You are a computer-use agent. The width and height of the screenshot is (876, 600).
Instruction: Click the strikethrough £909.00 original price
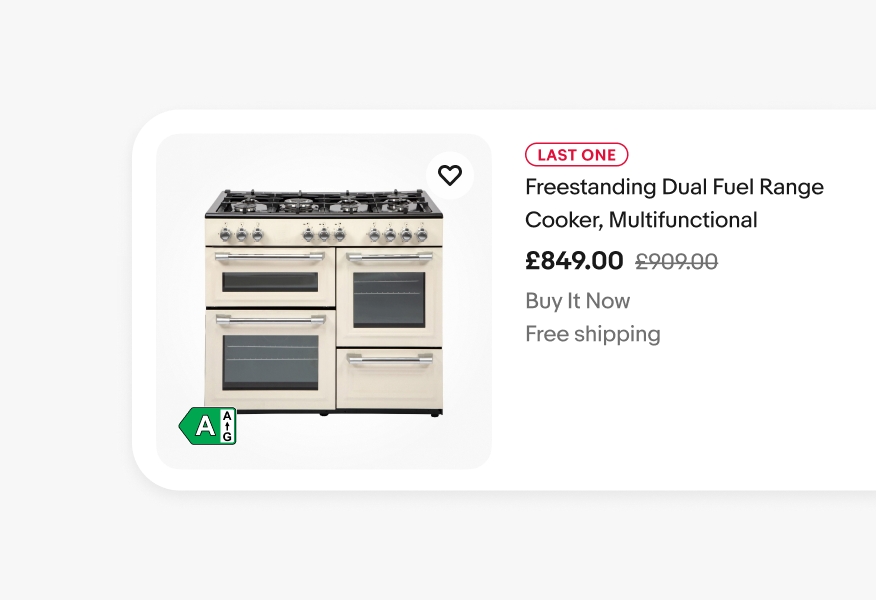pyautogui.click(x=676, y=261)
